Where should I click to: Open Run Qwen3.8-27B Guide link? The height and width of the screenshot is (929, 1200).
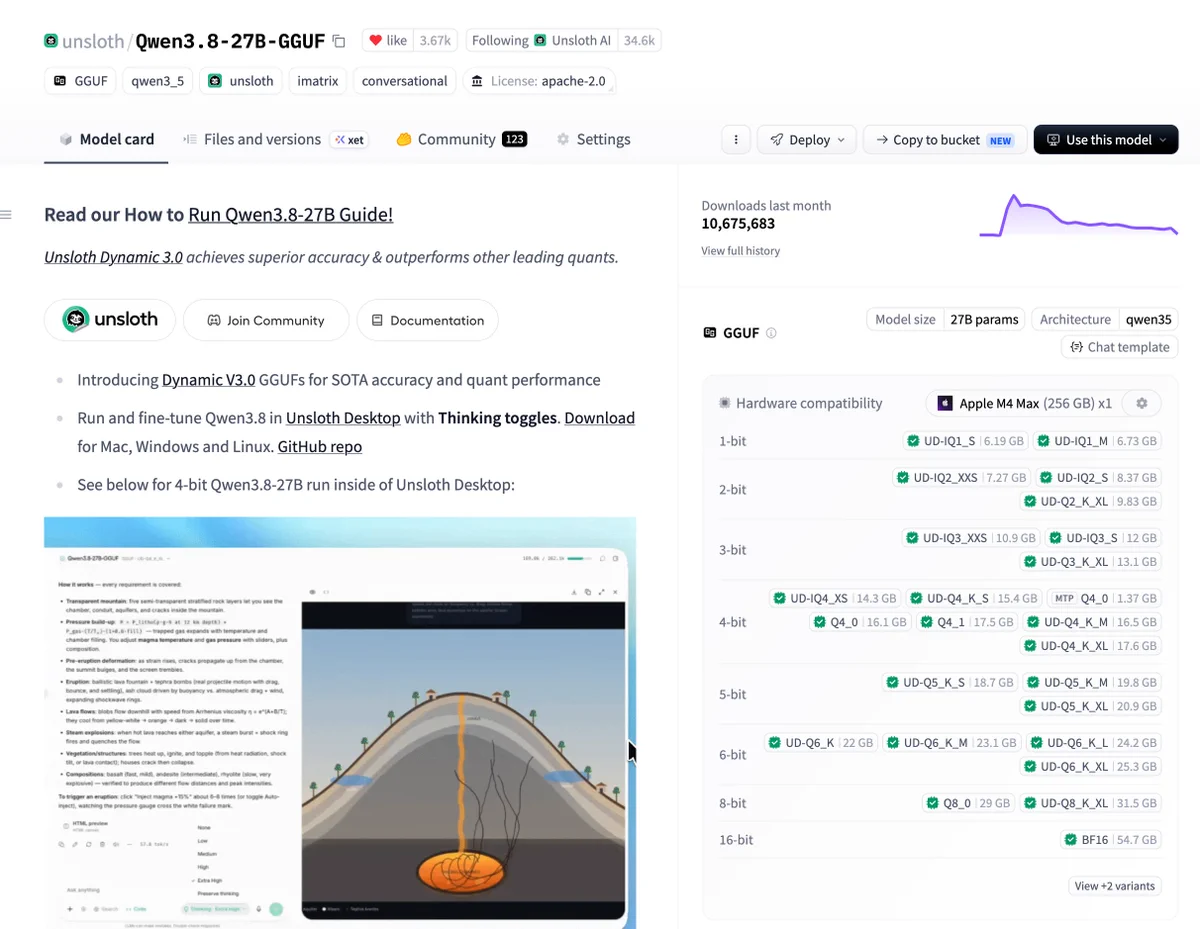point(291,214)
